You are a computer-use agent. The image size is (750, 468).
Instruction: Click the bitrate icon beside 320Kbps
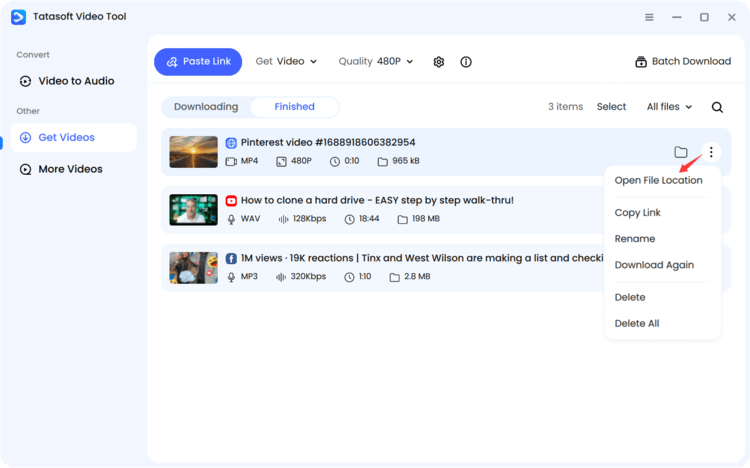pos(281,277)
